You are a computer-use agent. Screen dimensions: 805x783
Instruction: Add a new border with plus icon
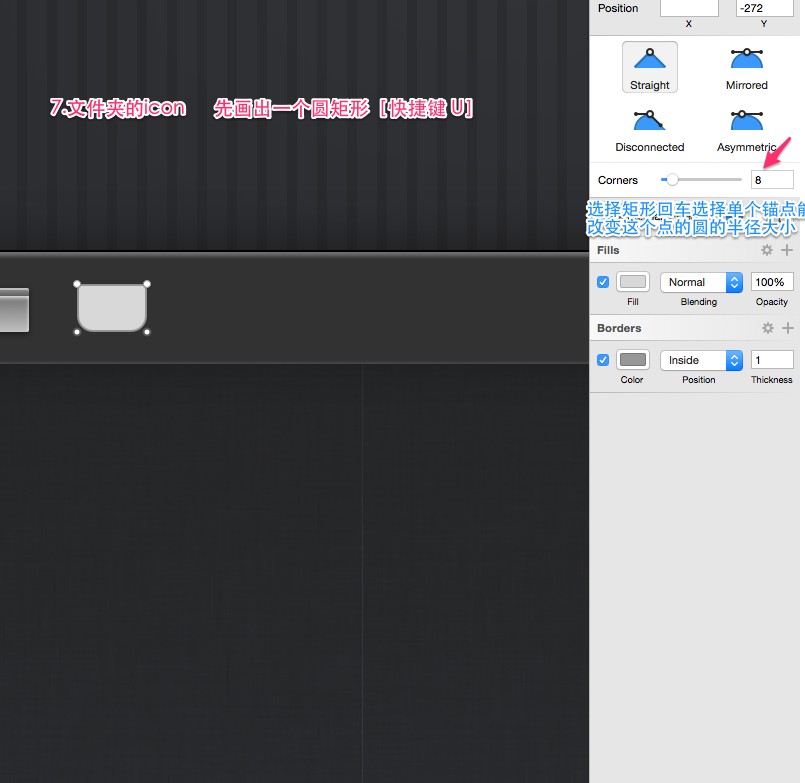(x=788, y=328)
